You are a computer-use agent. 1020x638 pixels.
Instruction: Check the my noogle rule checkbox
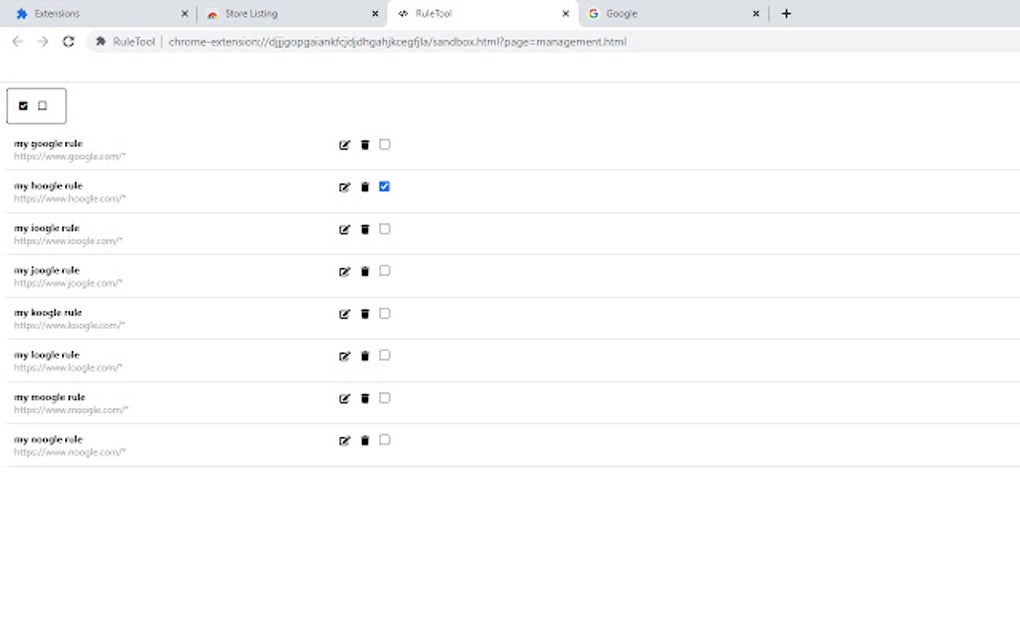384,440
